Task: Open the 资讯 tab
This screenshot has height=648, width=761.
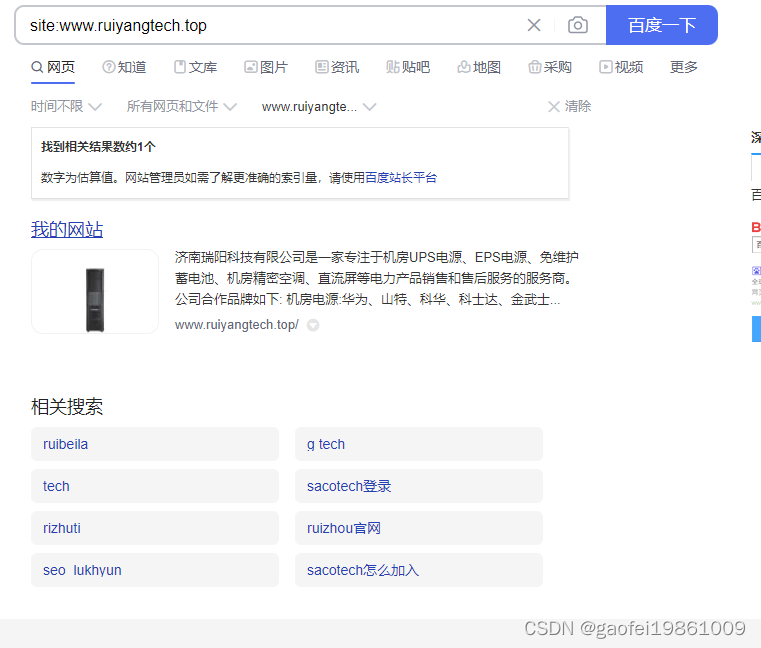Action: coord(337,67)
